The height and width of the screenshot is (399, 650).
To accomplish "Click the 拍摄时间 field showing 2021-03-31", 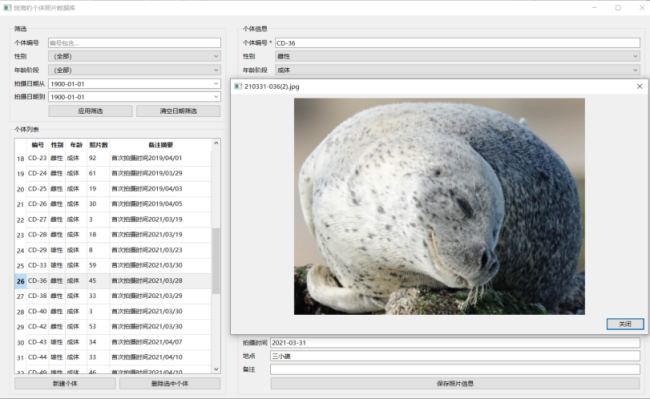I will (x=455, y=343).
